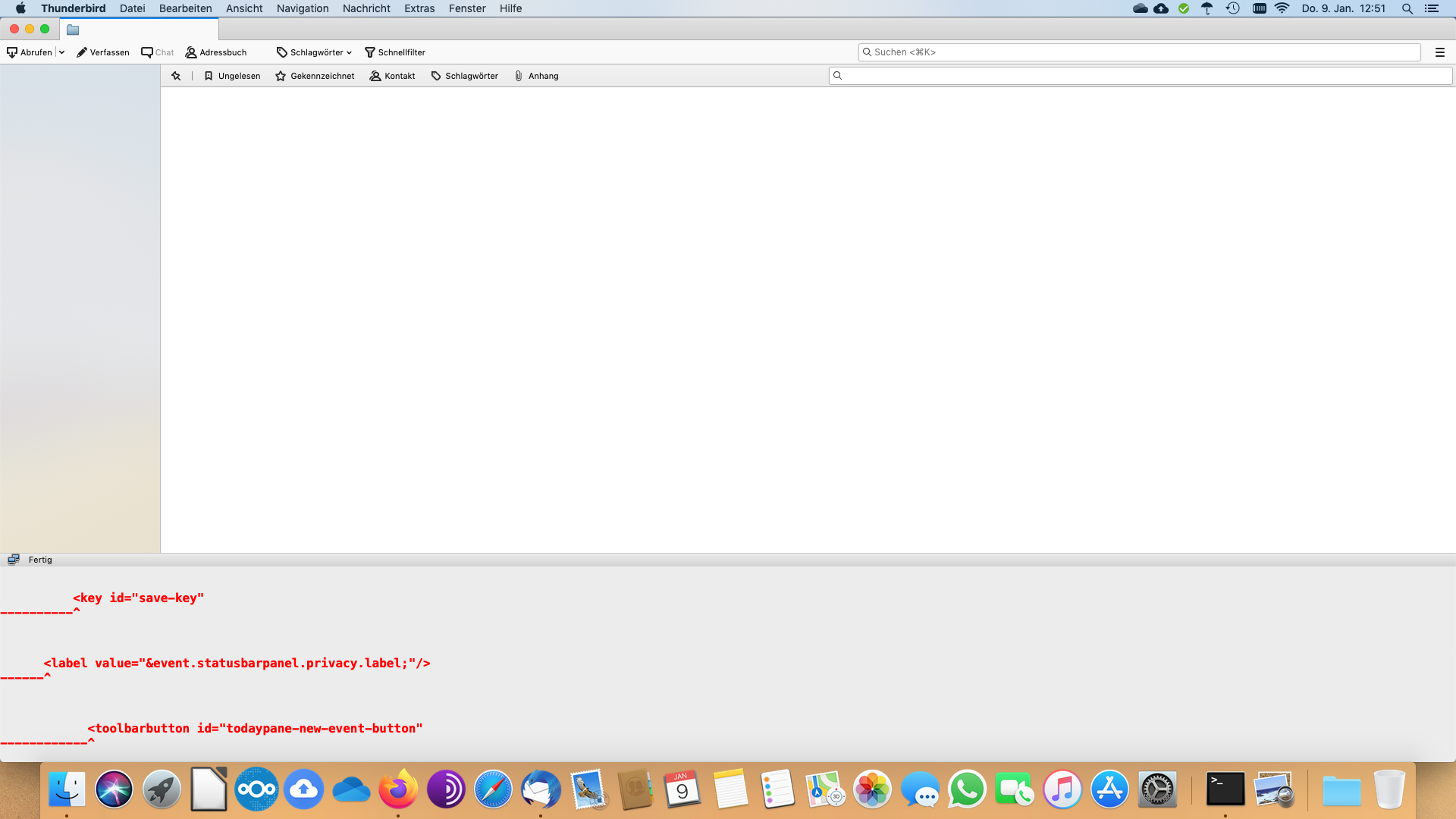
Task: Filter messages with Anhang attachment
Action: tap(536, 76)
